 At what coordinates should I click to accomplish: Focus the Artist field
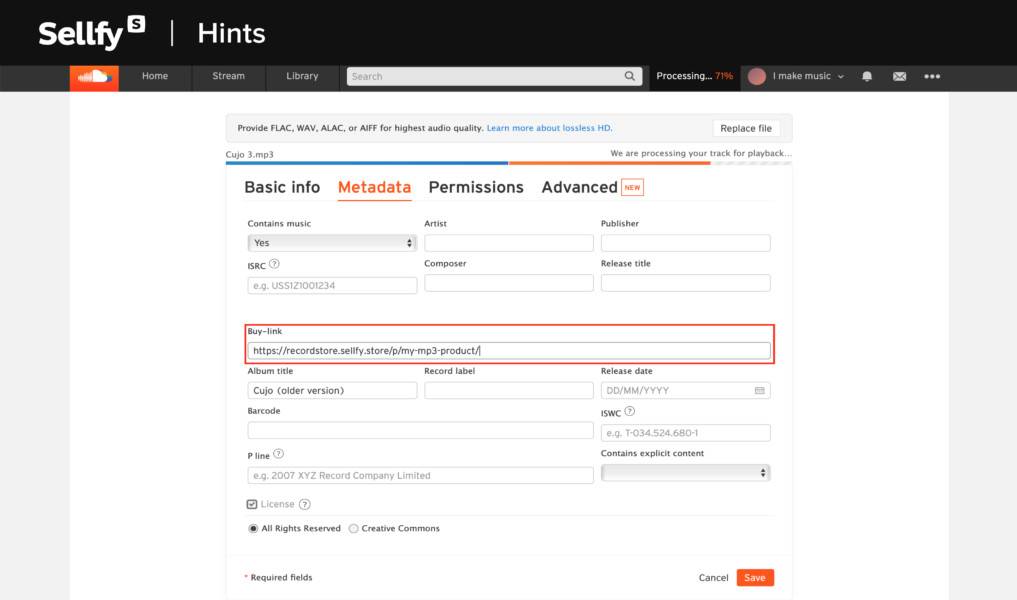pos(508,243)
